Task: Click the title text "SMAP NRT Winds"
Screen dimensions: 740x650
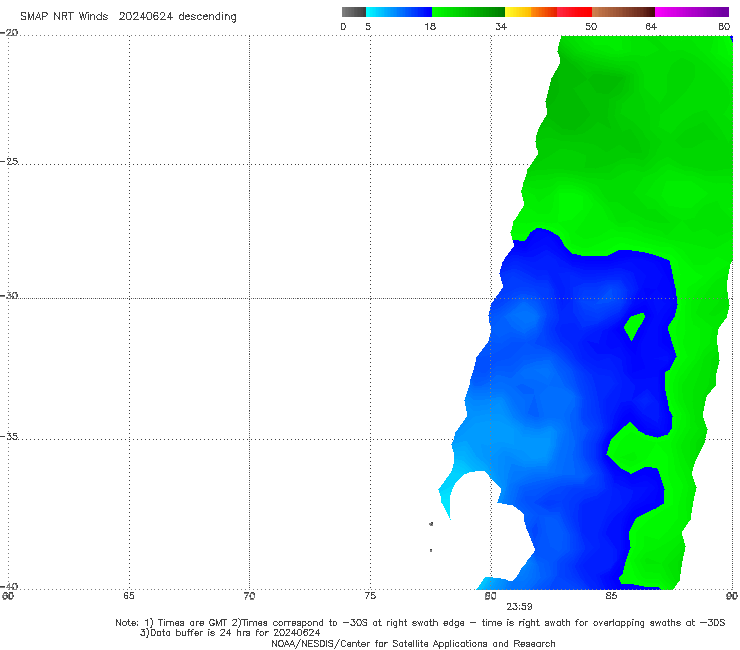Action: 64,16
